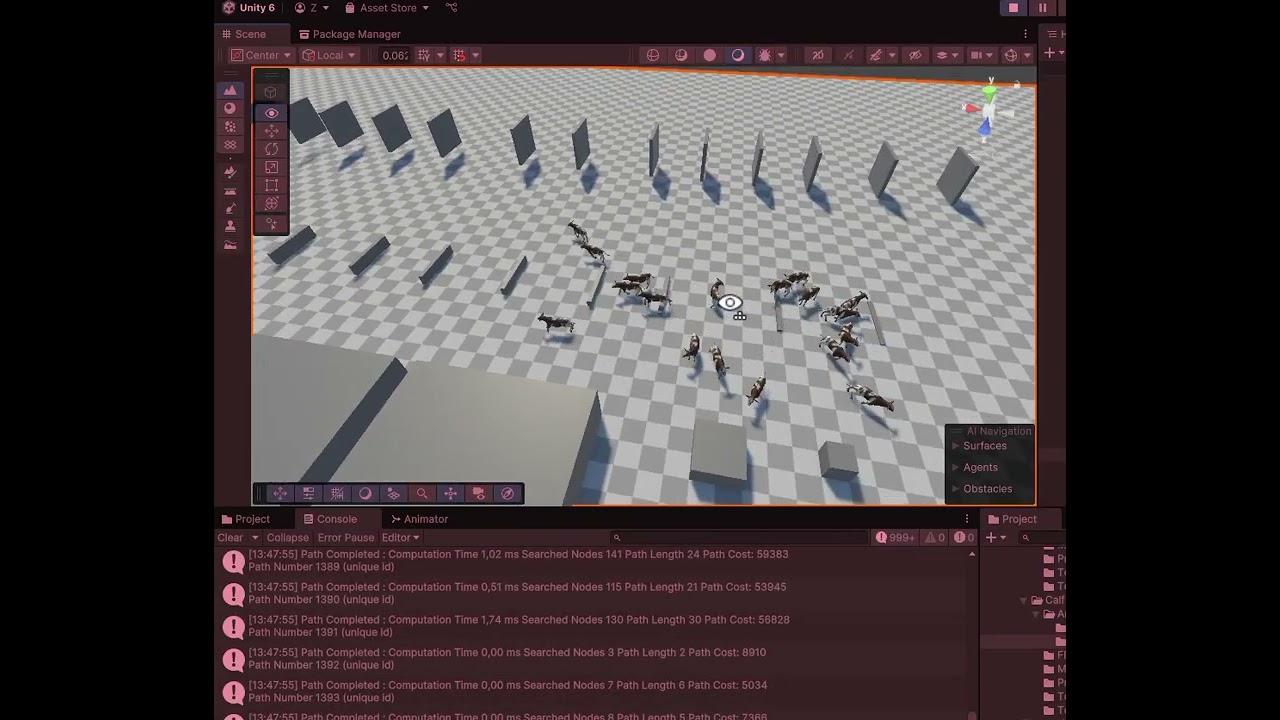Click the scene orientation gizmo
The width and height of the screenshot is (1280, 720).
(x=989, y=108)
